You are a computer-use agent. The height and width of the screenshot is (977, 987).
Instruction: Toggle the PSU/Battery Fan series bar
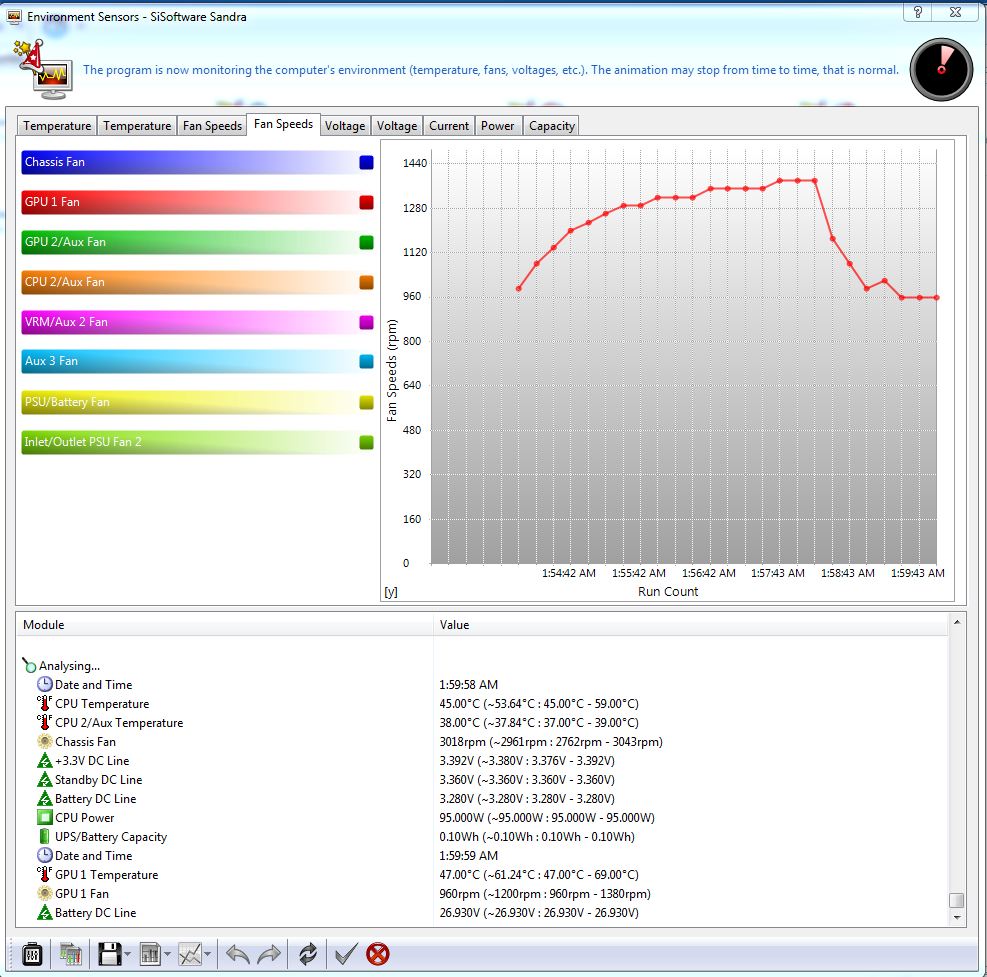point(198,402)
